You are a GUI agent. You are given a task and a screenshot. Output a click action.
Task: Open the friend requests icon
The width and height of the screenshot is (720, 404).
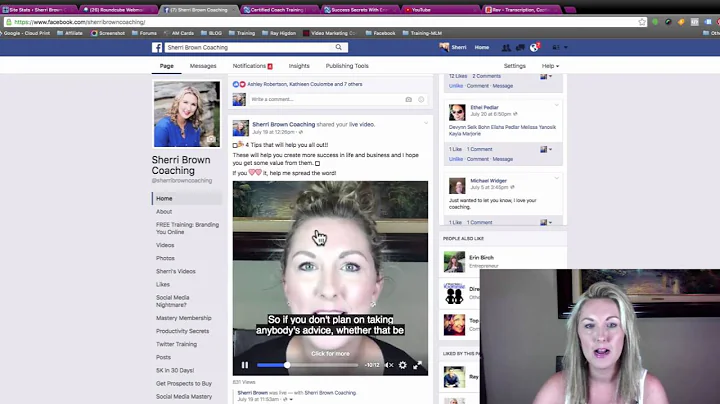[506, 47]
